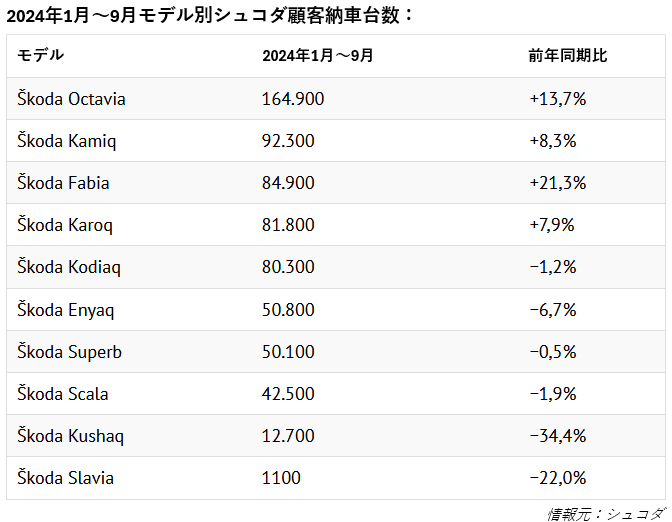Click the +21,3% Fabia change value
Viewport: 672px width, 522px height.
(558, 183)
